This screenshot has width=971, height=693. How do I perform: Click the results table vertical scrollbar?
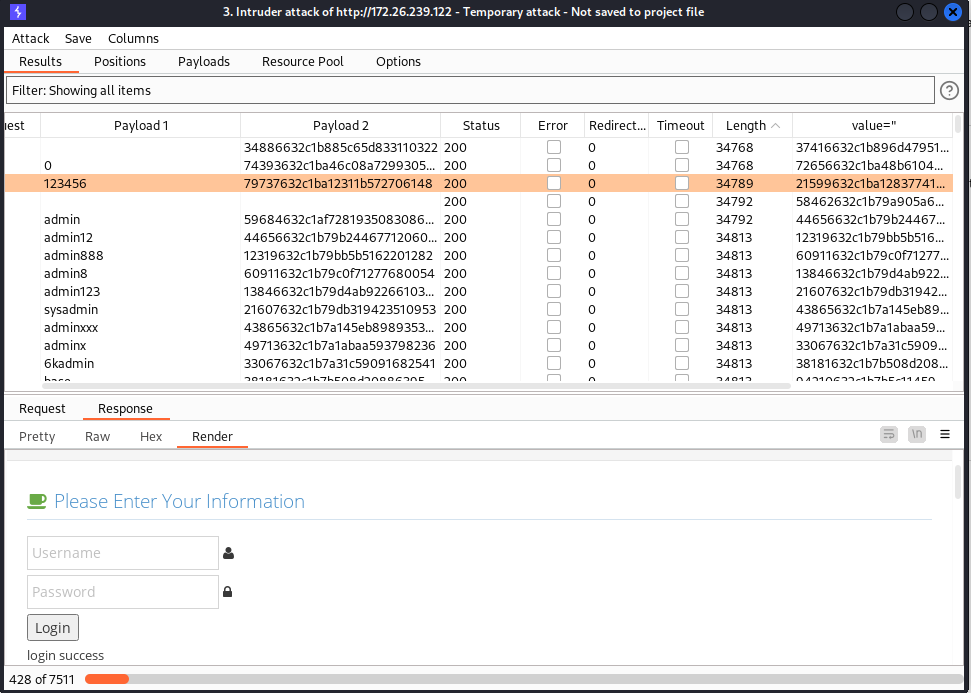point(959,124)
